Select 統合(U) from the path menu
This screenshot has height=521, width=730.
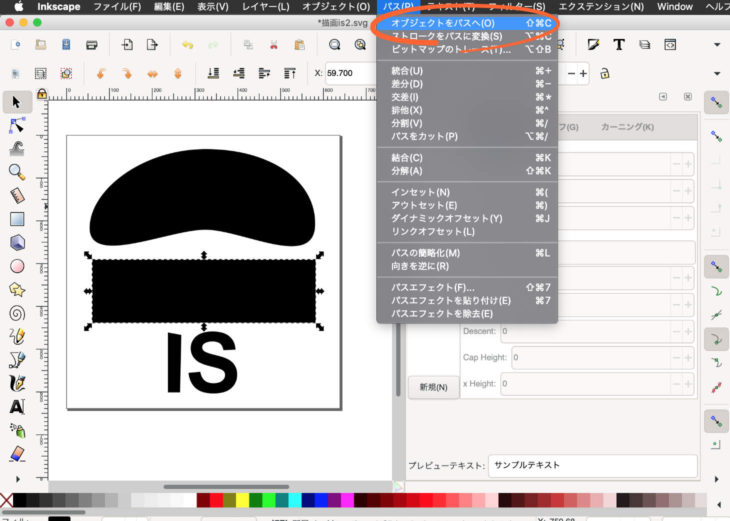[x=407, y=71]
